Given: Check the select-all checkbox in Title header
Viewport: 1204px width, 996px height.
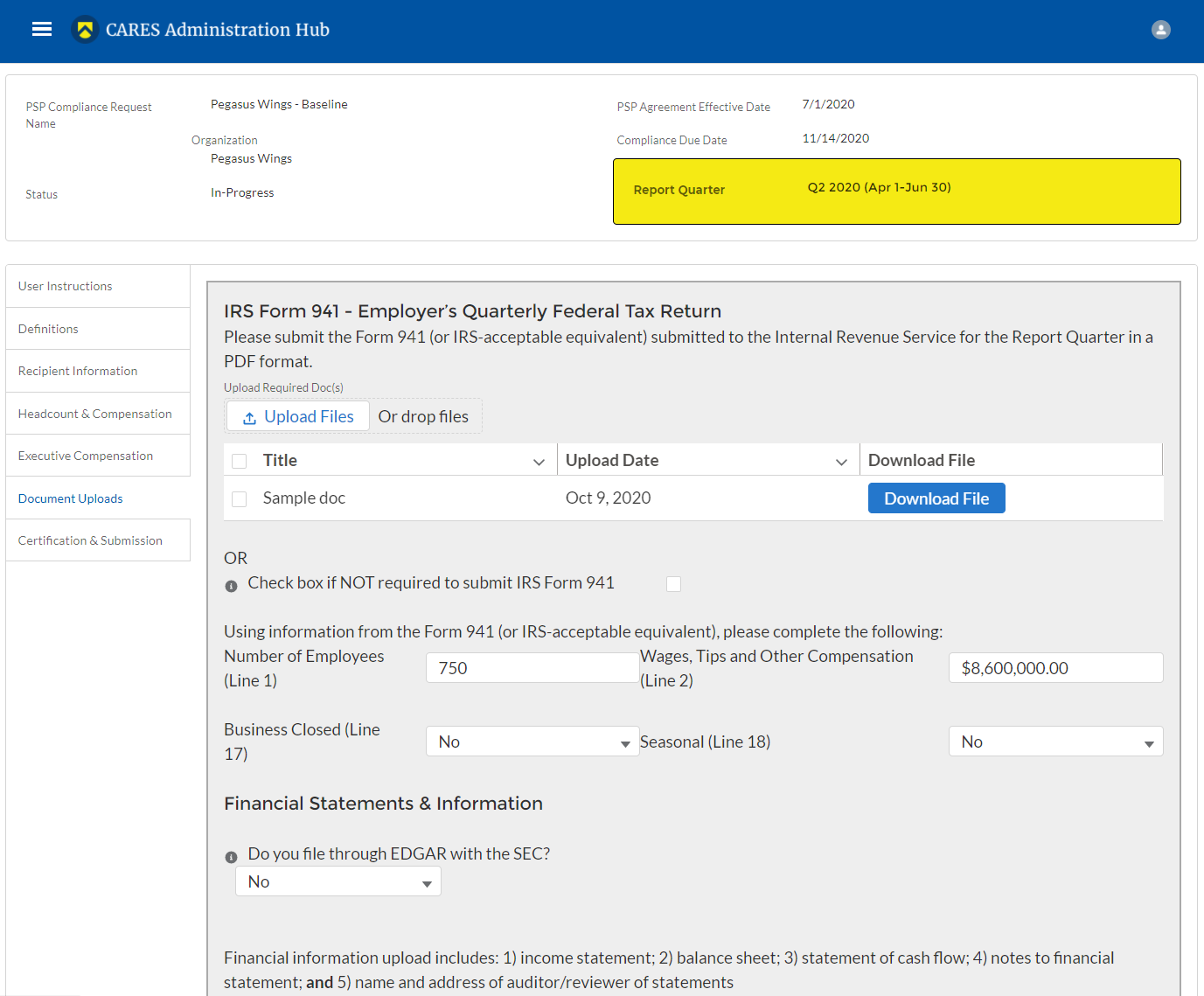Looking at the screenshot, I should (239, 461).
